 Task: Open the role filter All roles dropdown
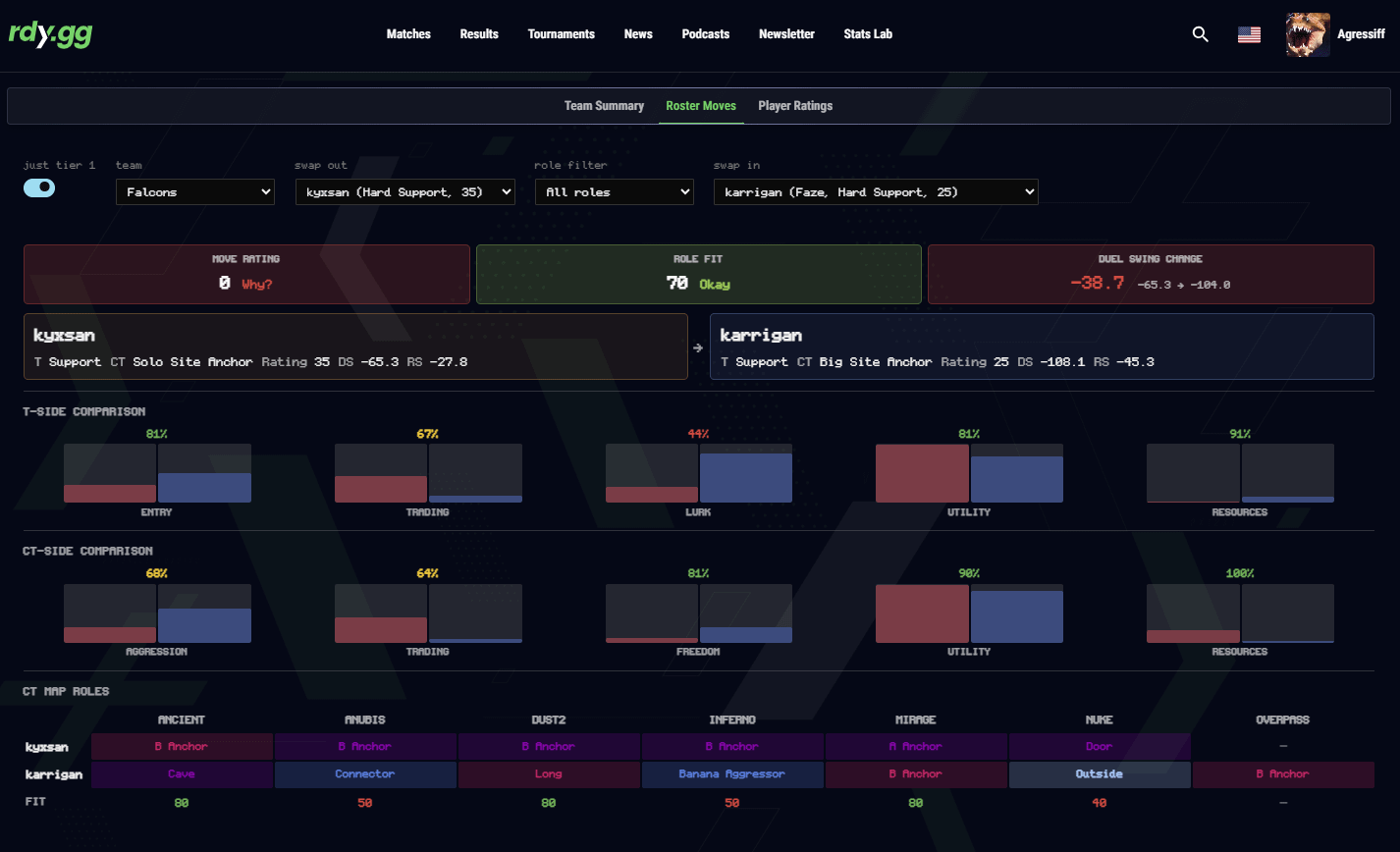coord(614,192)
